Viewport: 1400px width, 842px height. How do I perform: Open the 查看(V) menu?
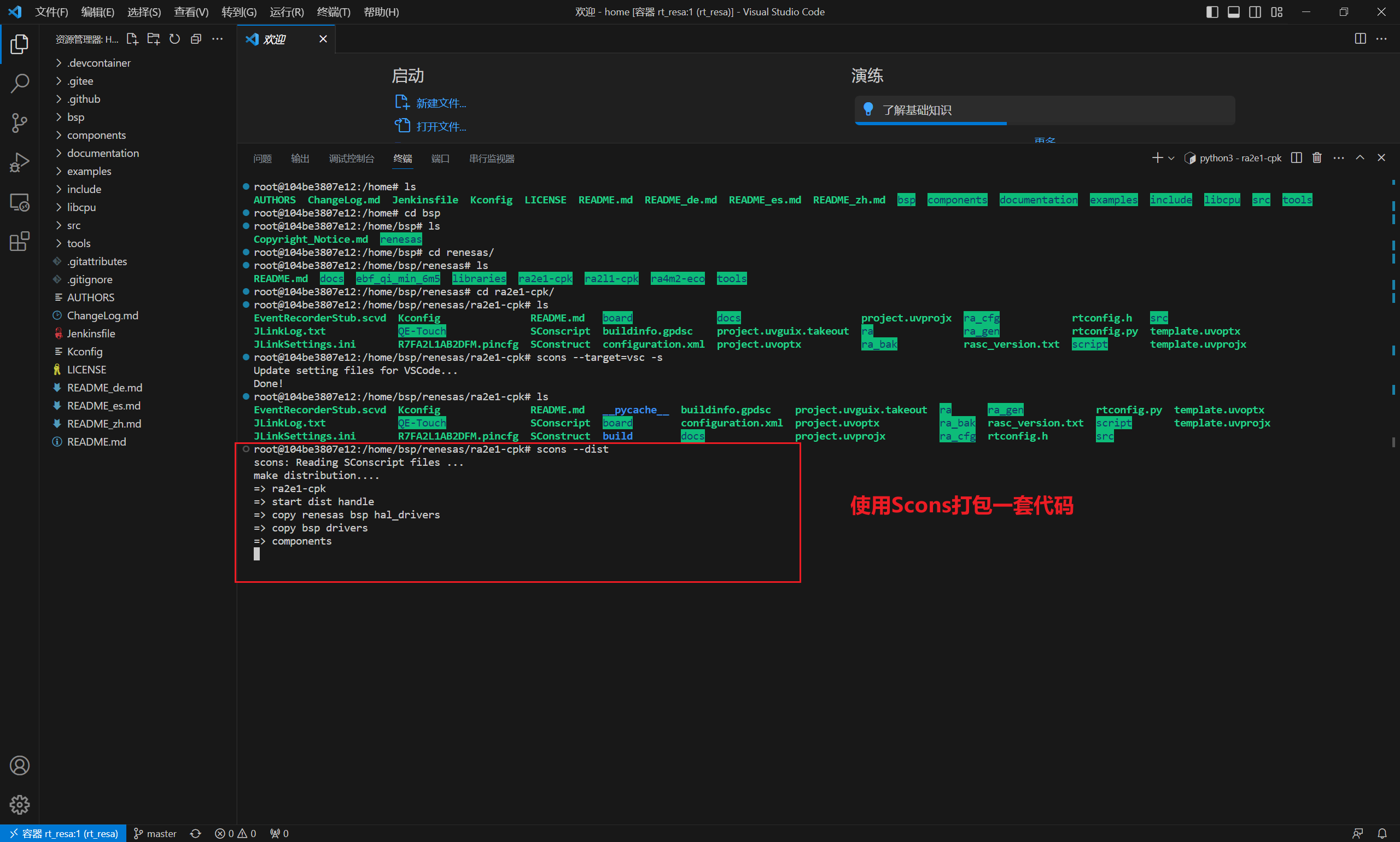191,12
